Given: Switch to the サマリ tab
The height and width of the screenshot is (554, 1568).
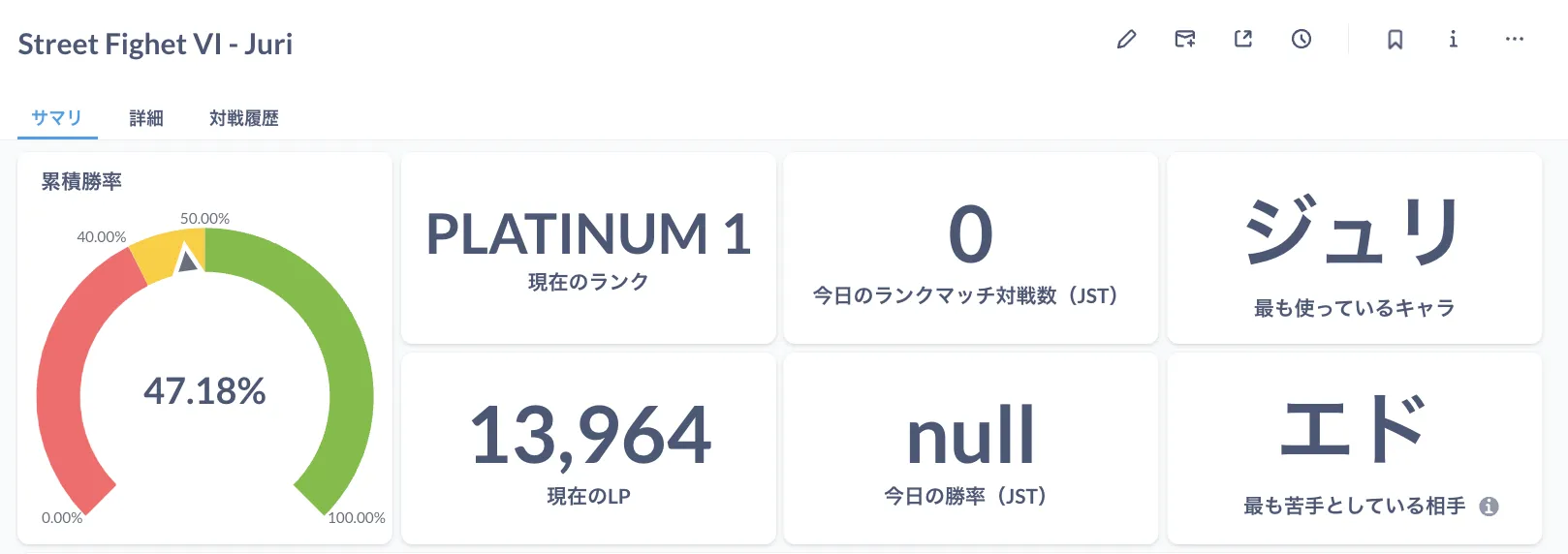Looking at the screenshot, I should point(57,118).
